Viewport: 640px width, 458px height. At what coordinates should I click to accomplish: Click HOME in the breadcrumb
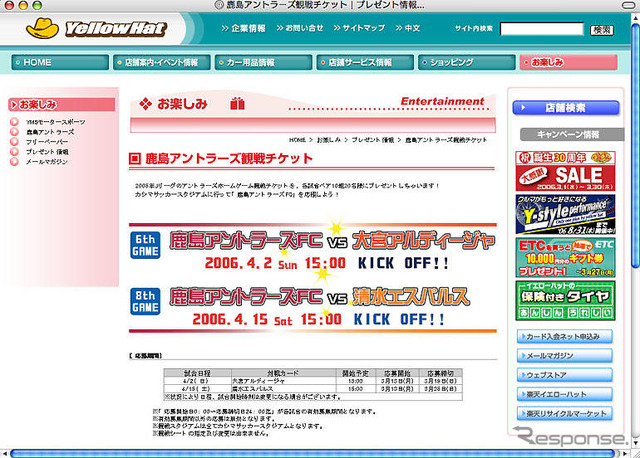pyautogui.click(x=297, y=140)
